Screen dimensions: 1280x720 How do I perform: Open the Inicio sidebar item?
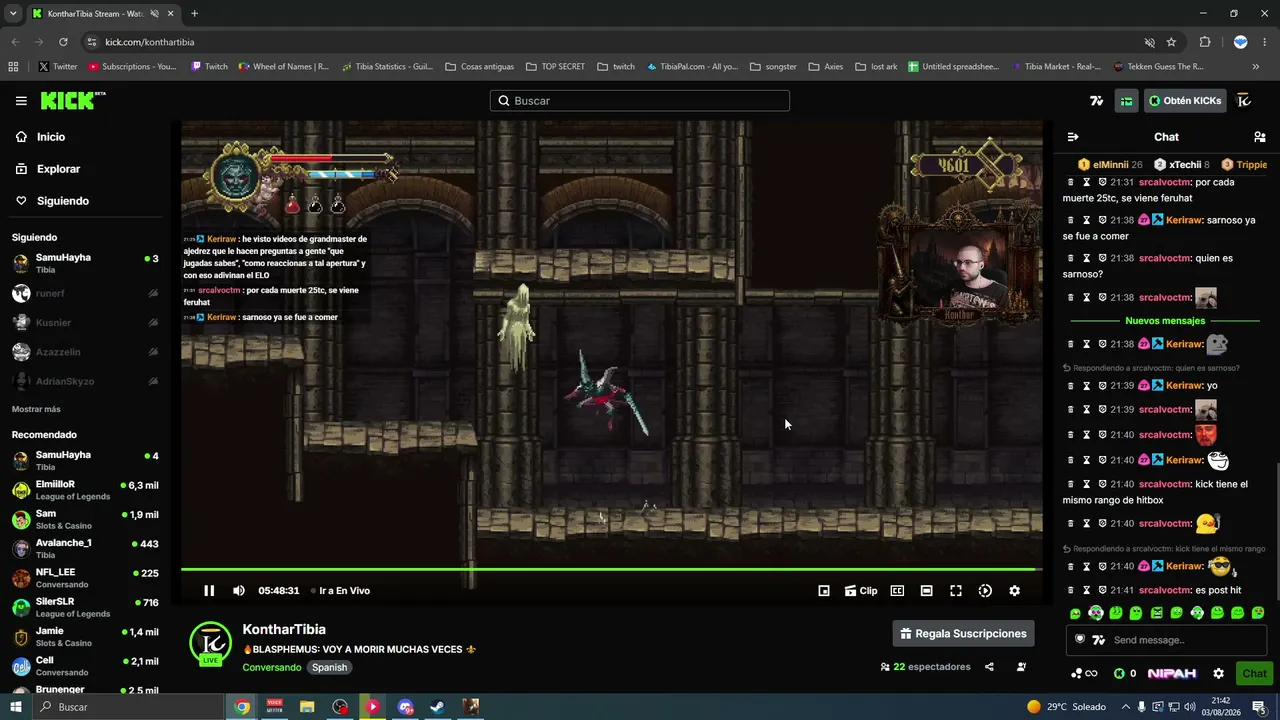click(x=51, y=137)
